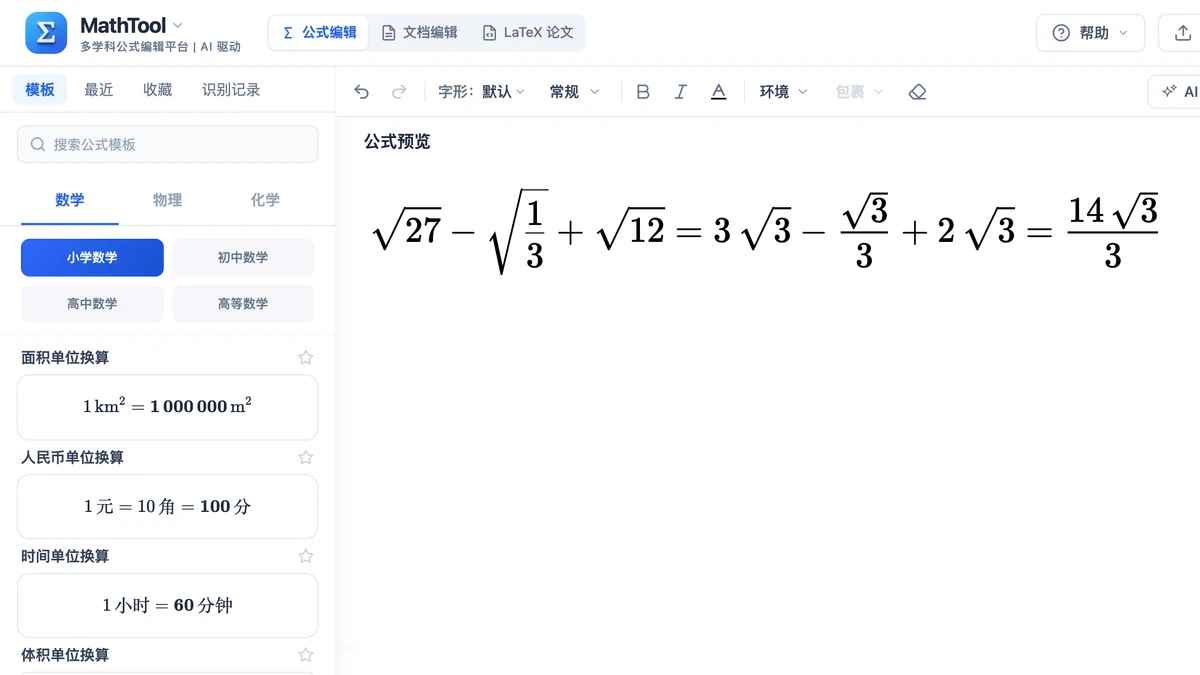This screenshot has height=675, width=1200.
Task: Click the redo arrow icon
Action: click(x=399, y=92)
